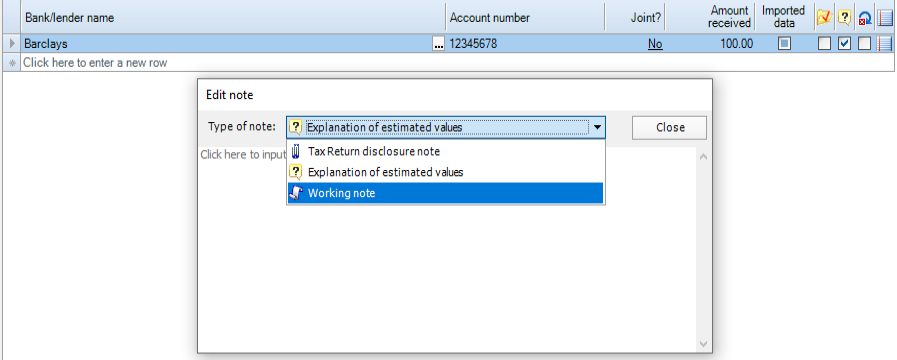
Task: Toggle Imported data checkbox for Barclays
Action: coord(784,43)
